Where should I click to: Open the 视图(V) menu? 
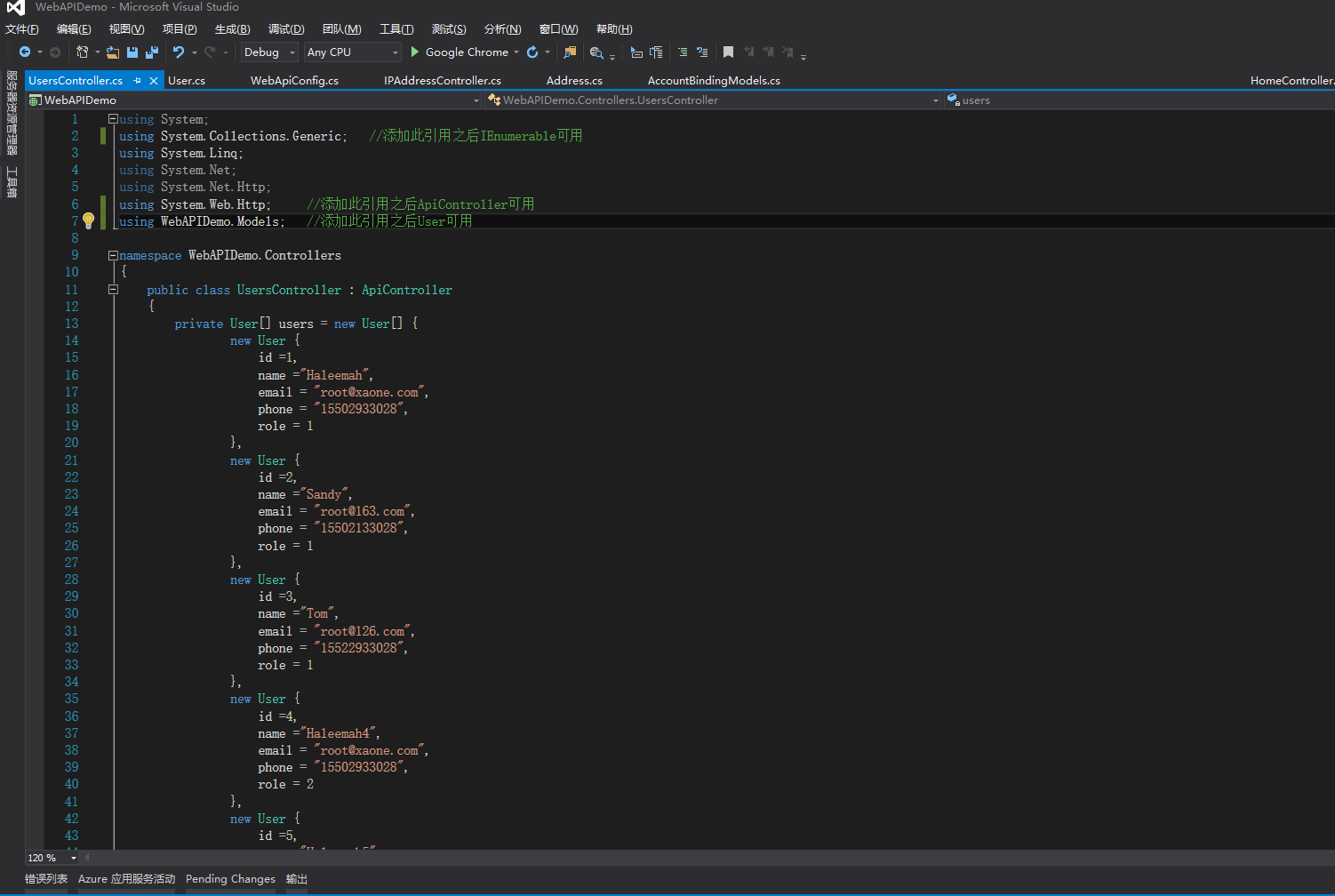(127, 29)
